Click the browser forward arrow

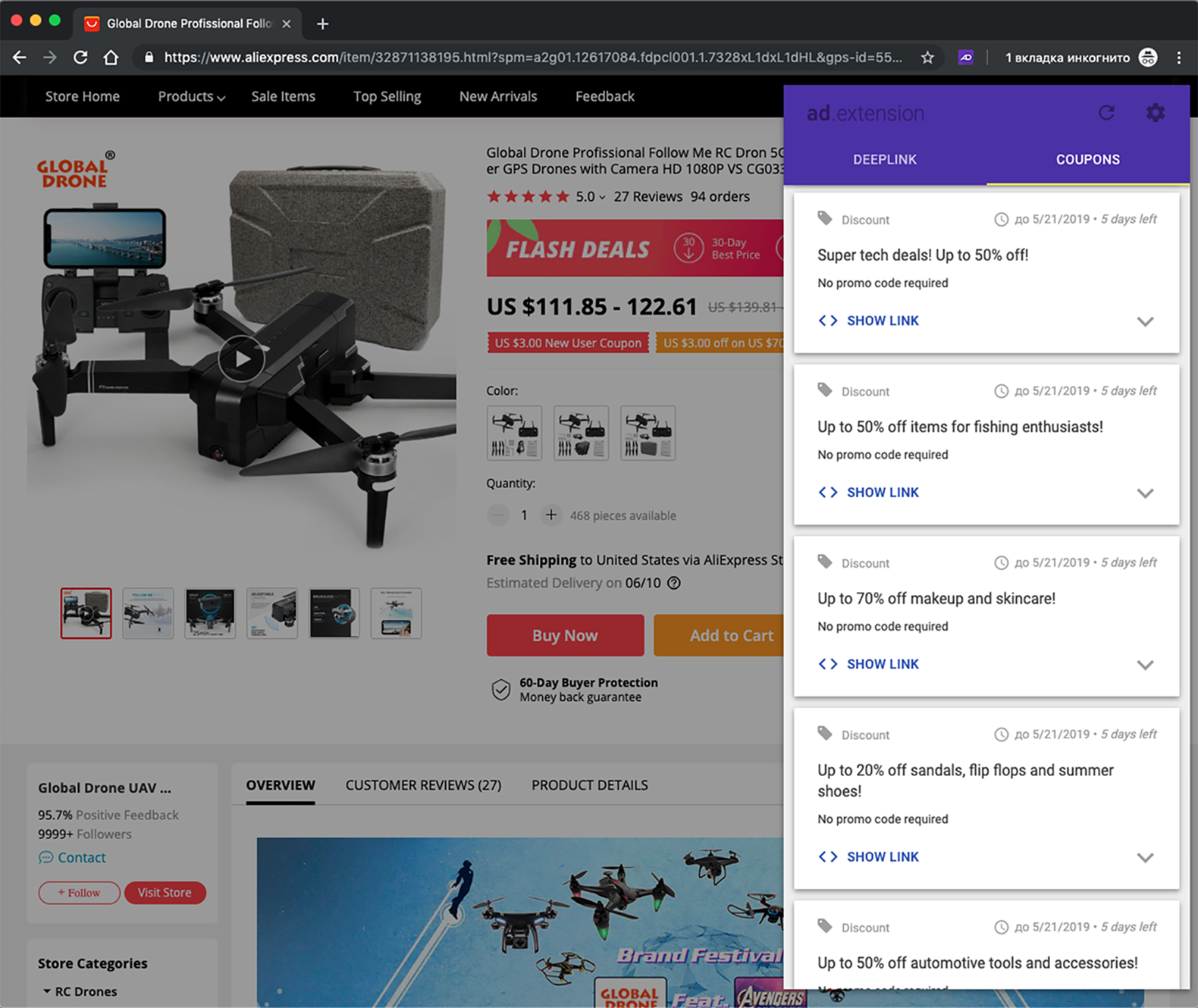click(x=50, y=58)
